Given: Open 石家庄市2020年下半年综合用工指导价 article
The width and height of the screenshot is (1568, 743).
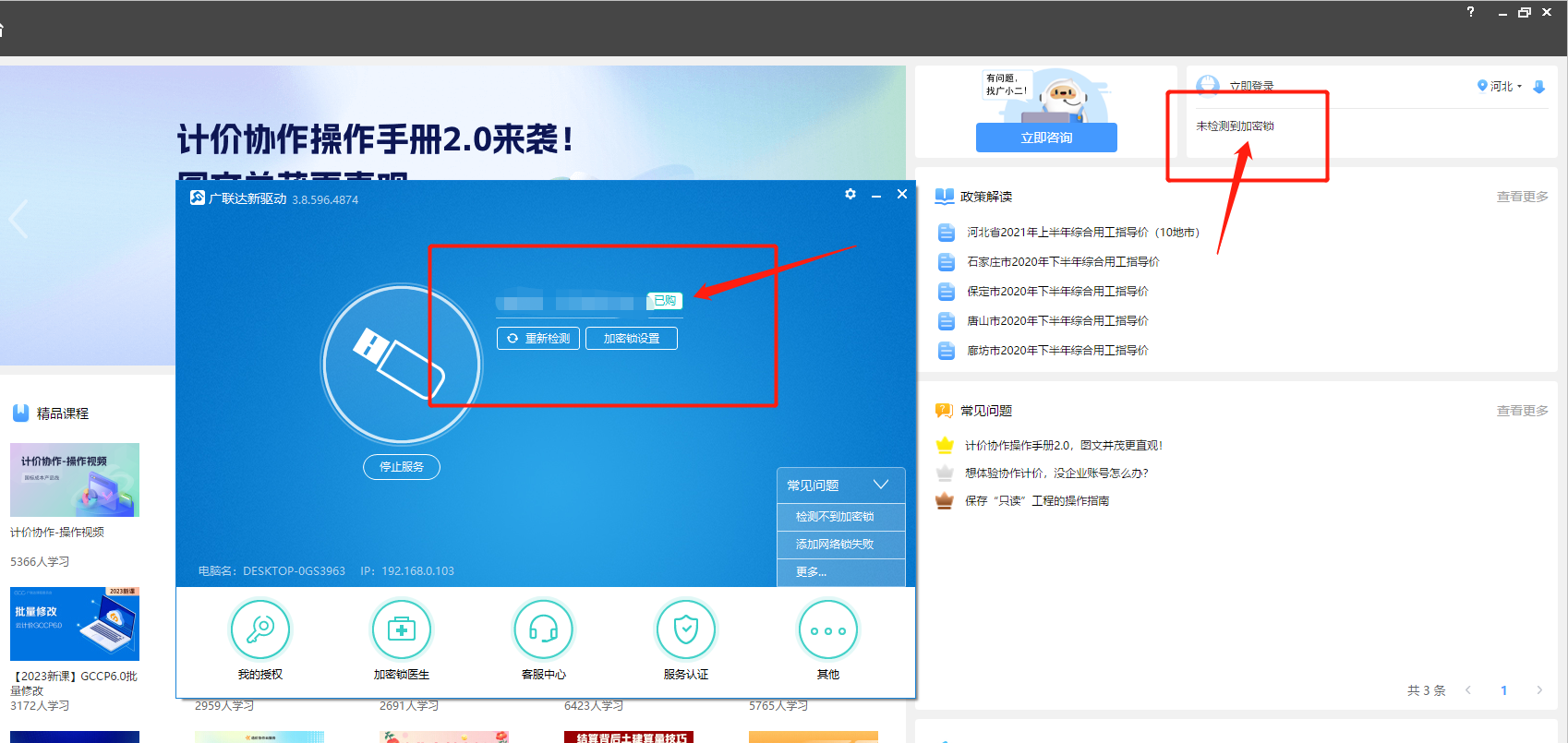Looking at the screenshot, I should point(1063,262).
